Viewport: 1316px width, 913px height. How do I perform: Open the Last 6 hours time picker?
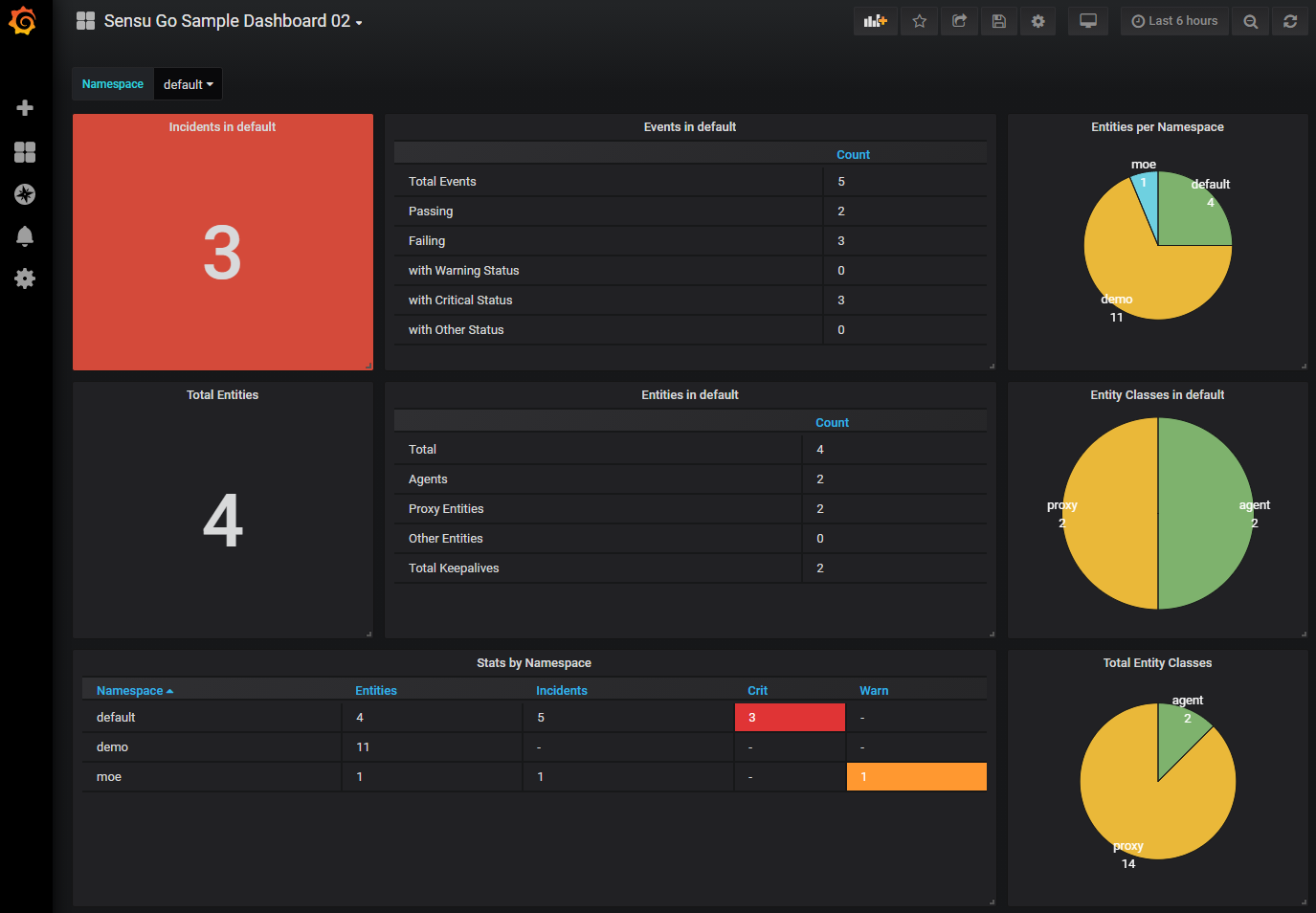(1175, 21)
